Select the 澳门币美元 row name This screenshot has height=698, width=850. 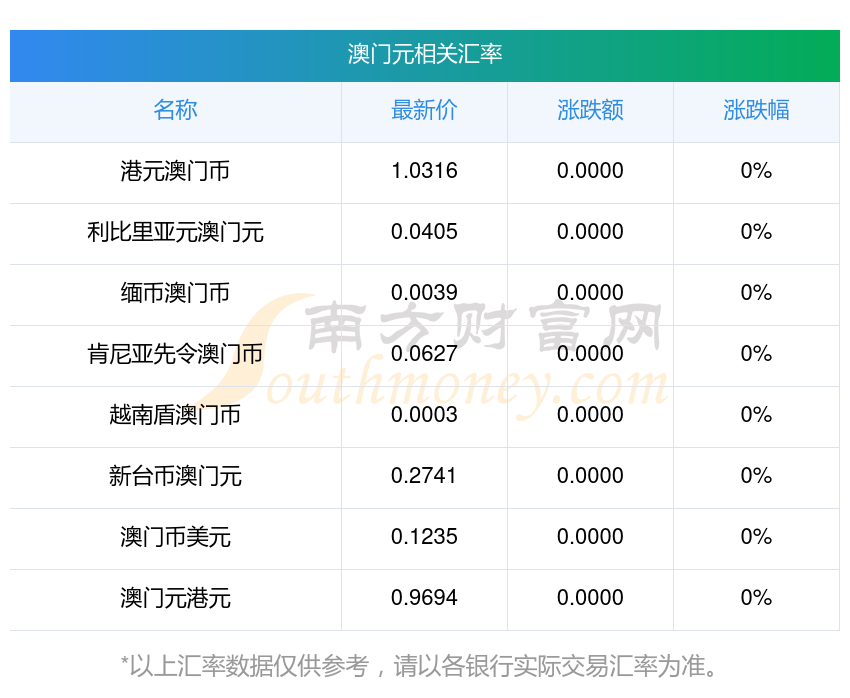click(x=175, y=537)
